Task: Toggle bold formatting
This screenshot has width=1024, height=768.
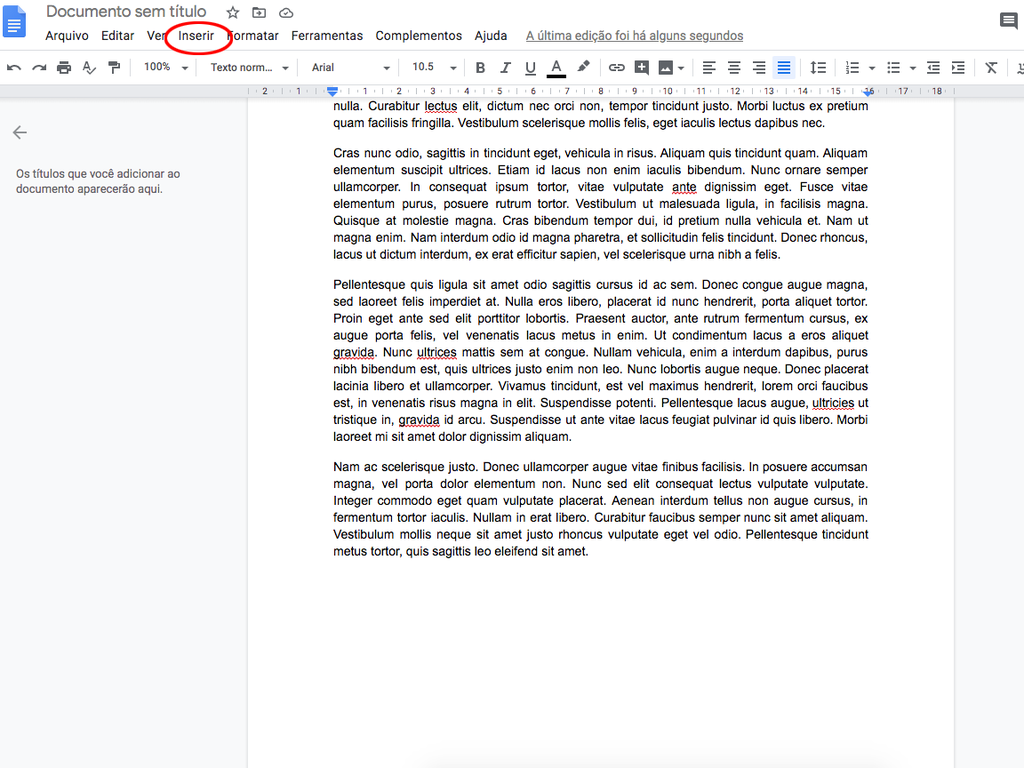Action: [x=480, y=67]
